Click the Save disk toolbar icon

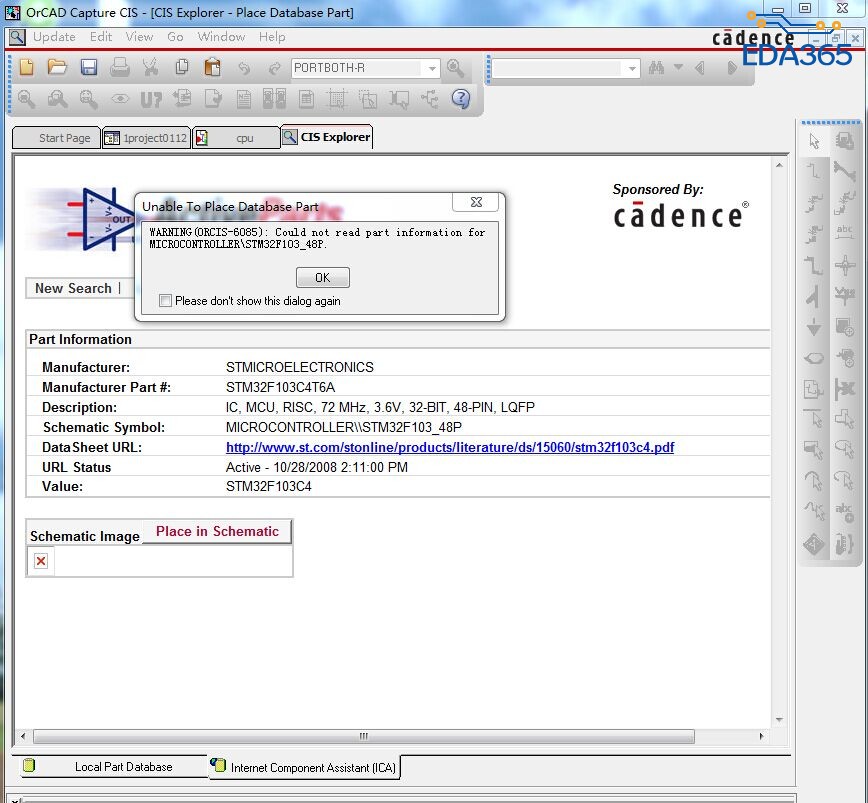(x=89, y=68)
